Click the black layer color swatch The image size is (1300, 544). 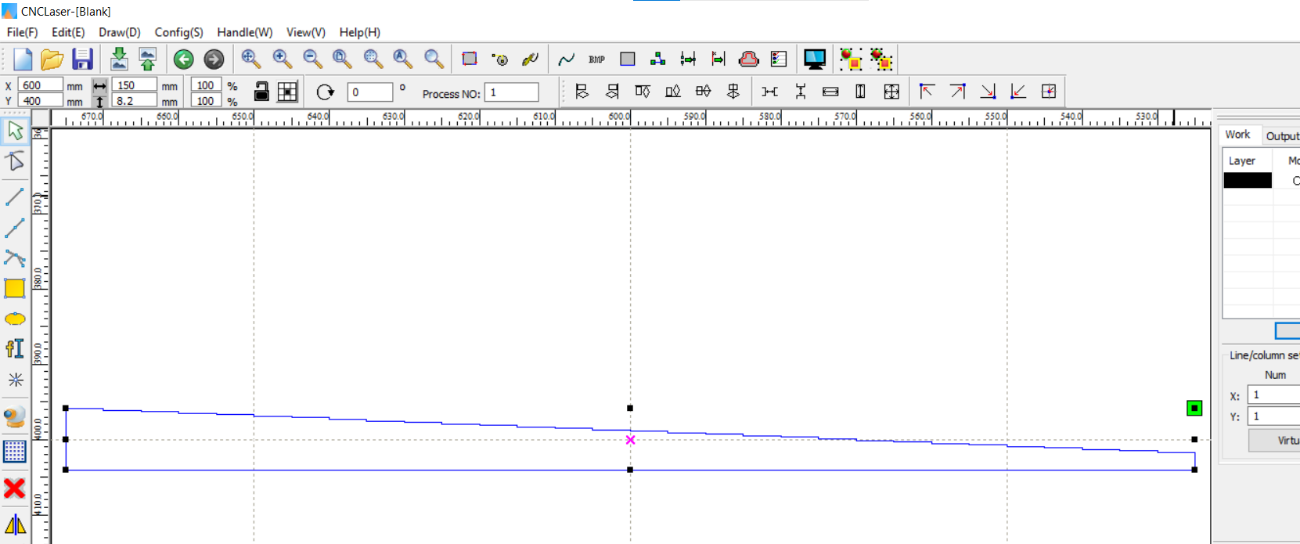(x=1248, y=181)
